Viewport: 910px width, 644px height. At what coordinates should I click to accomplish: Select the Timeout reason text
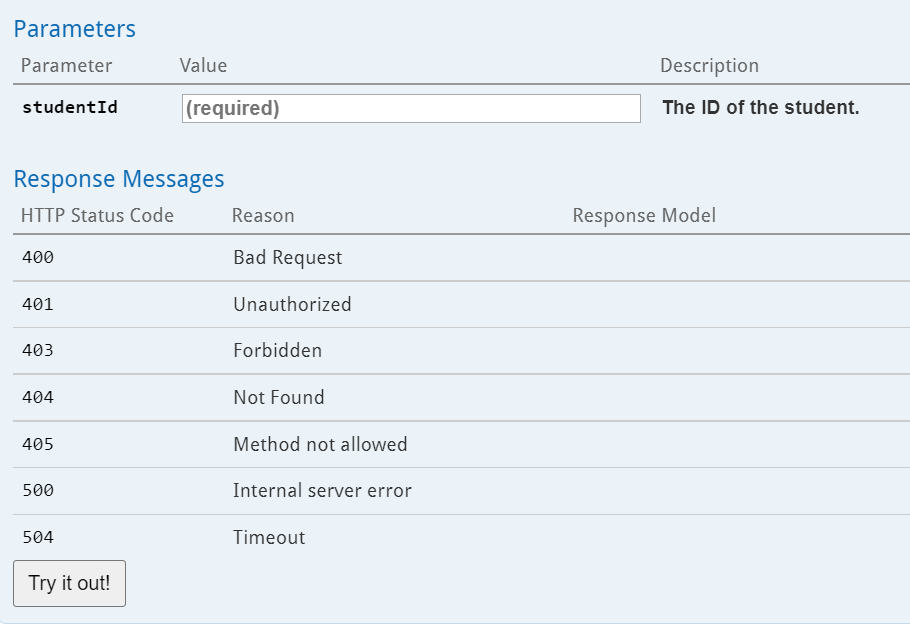pyautogui.click(x=269, y=538)
